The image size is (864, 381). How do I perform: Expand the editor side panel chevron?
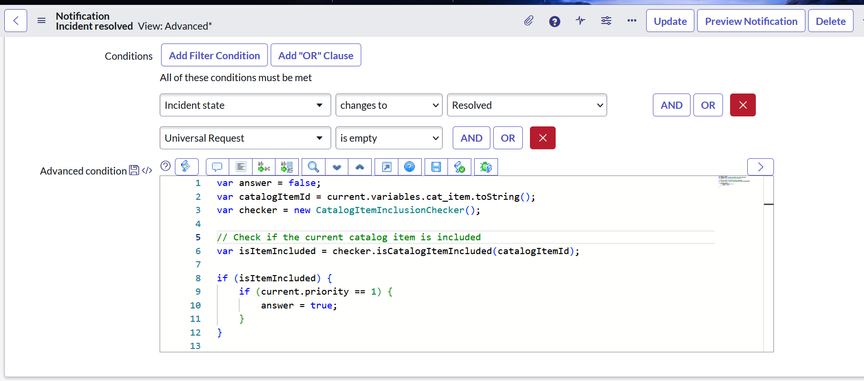[x=760, y=167]
